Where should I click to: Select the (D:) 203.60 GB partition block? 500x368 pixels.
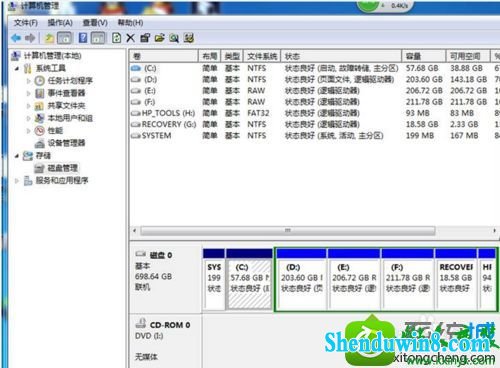click(301, 279)
